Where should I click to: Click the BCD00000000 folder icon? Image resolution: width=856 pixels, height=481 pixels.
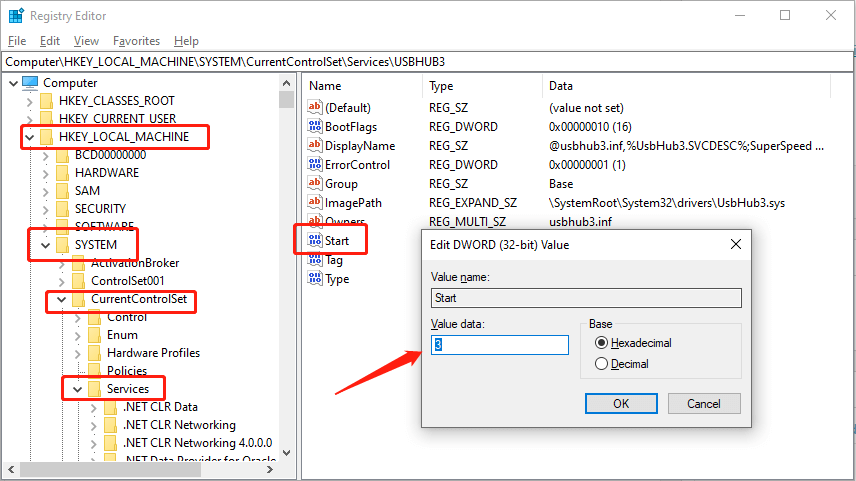point(62,155)
